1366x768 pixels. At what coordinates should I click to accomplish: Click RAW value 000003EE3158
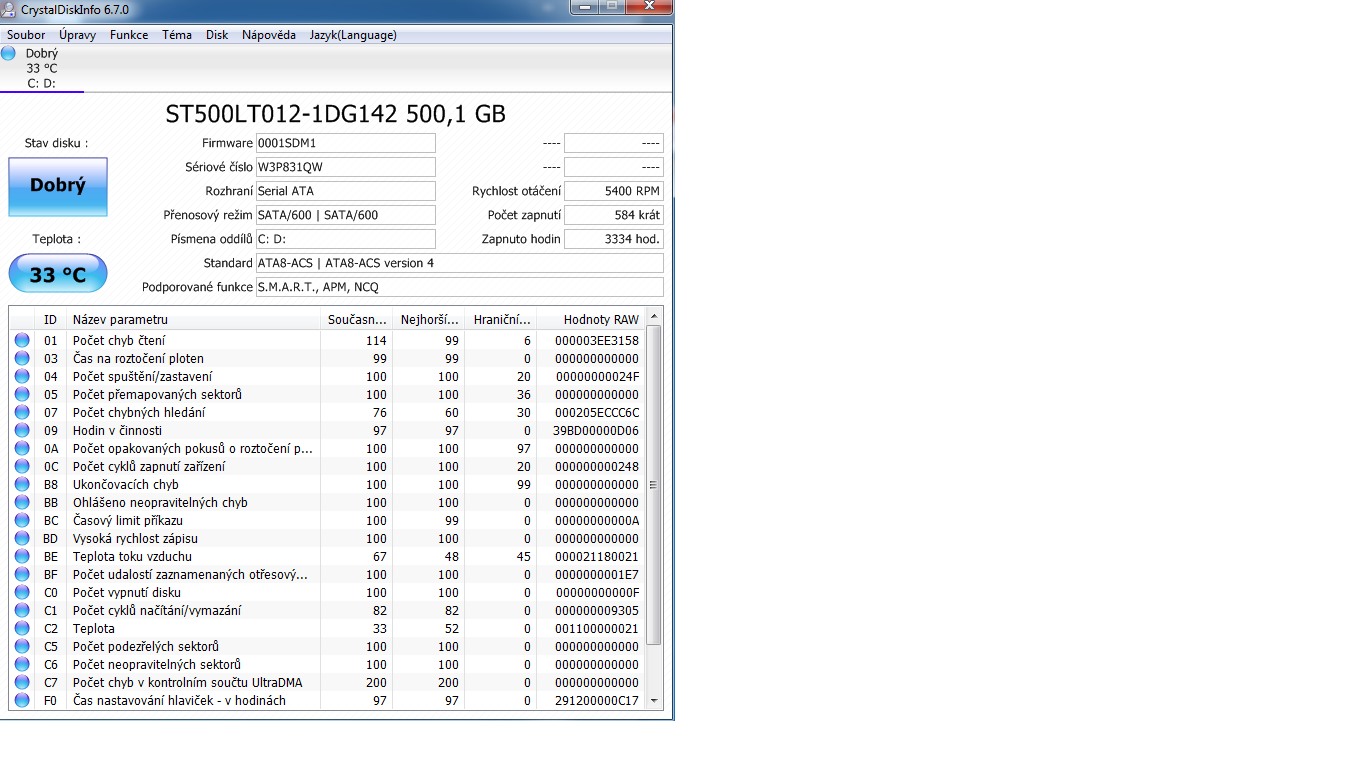(596, 341)
